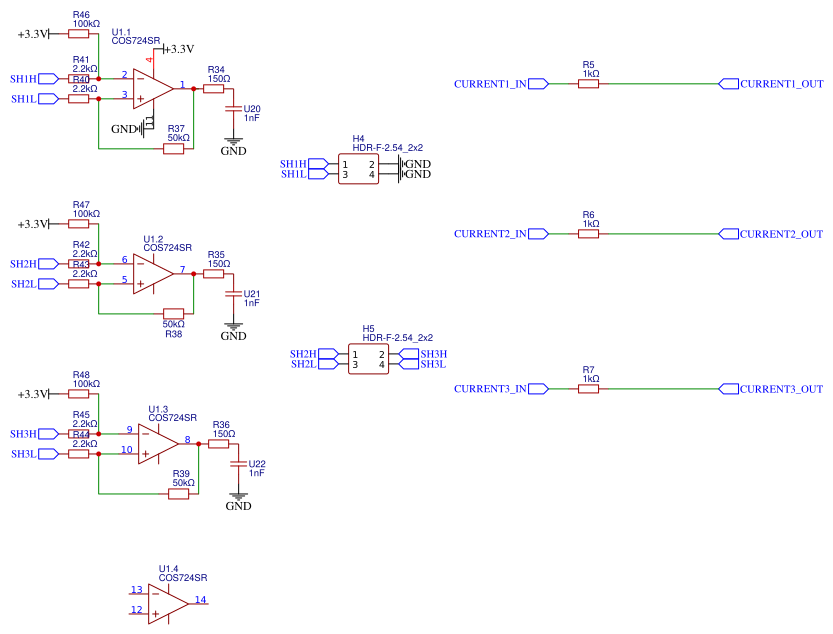This screenshot has width=833, height=634.
Task: Select resistor R7 1kΩ symbol
Action: (588, 389)
